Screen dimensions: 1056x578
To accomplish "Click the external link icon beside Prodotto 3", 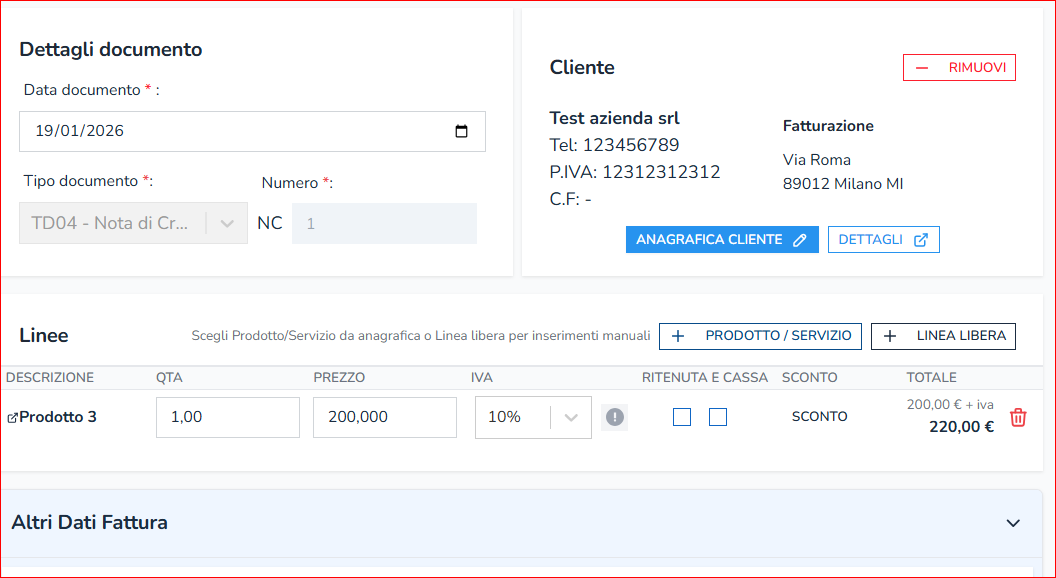I will (x=12, y=418).
